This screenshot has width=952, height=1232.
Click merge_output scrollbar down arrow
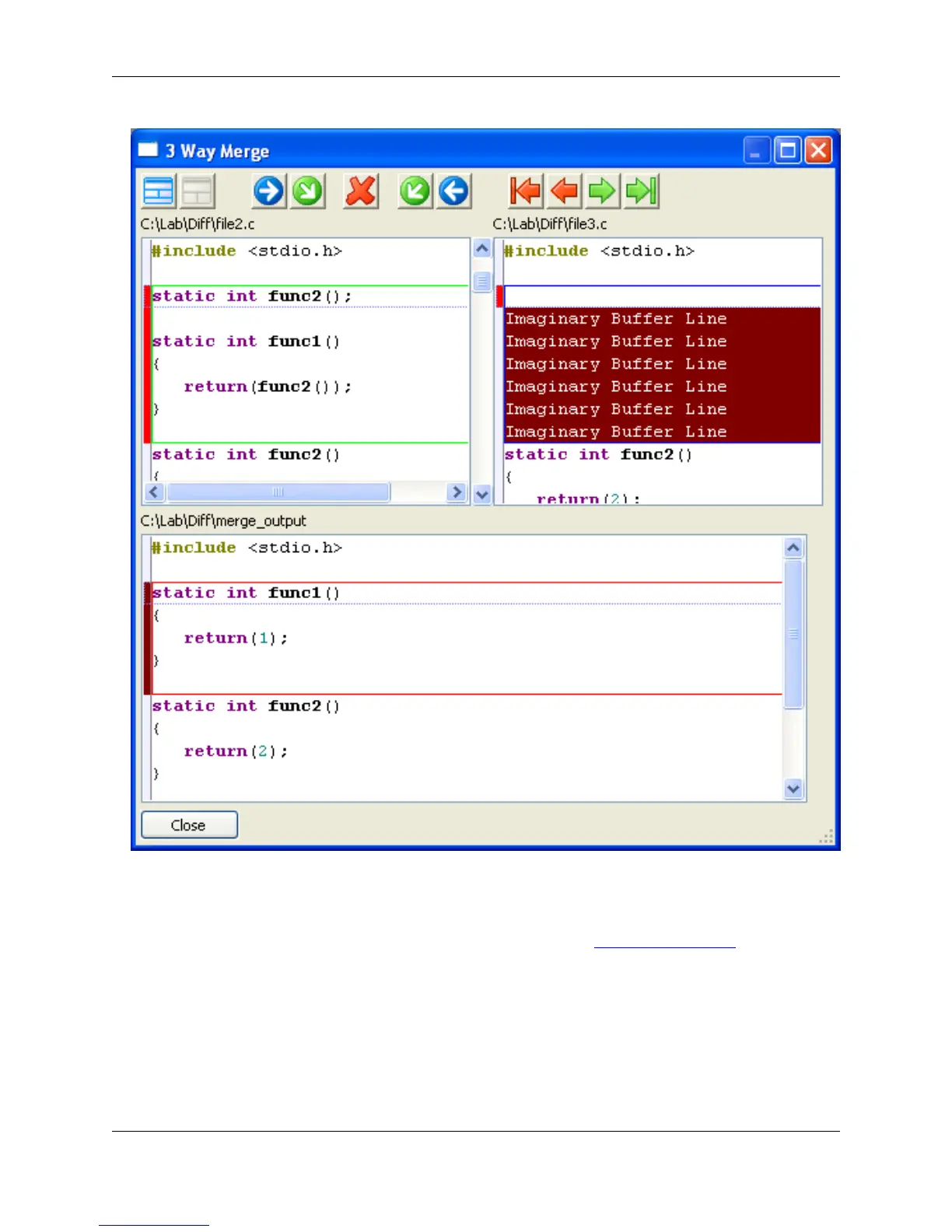click(x=793, y=789)
